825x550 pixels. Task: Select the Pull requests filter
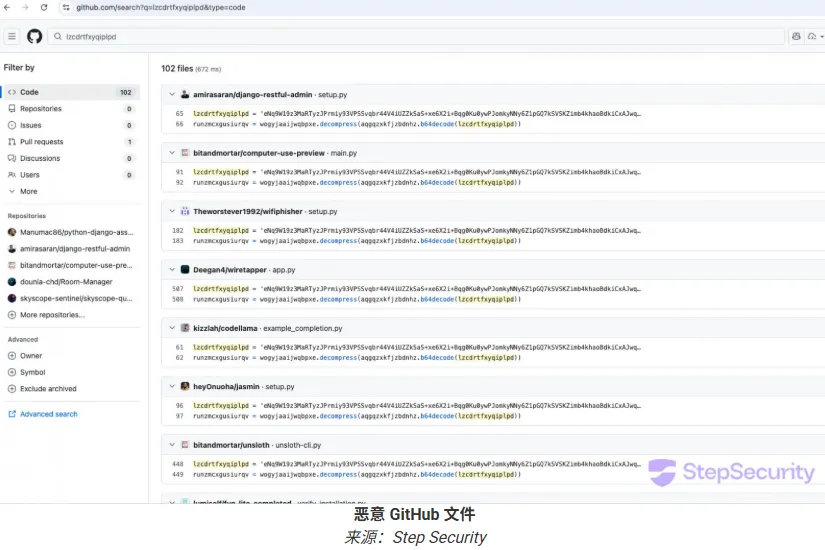[71, 142]
